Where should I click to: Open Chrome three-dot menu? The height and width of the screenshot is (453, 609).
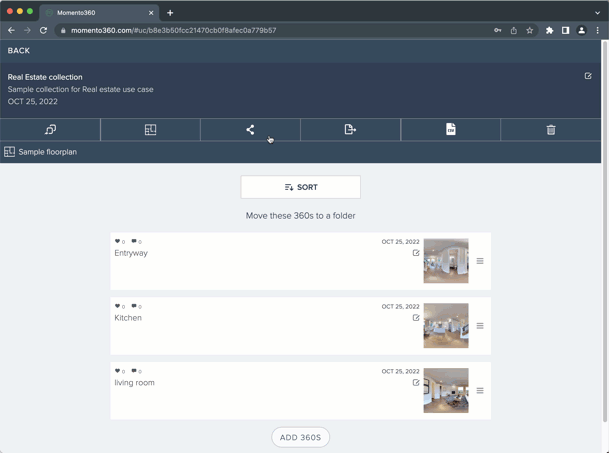point(597,30)
